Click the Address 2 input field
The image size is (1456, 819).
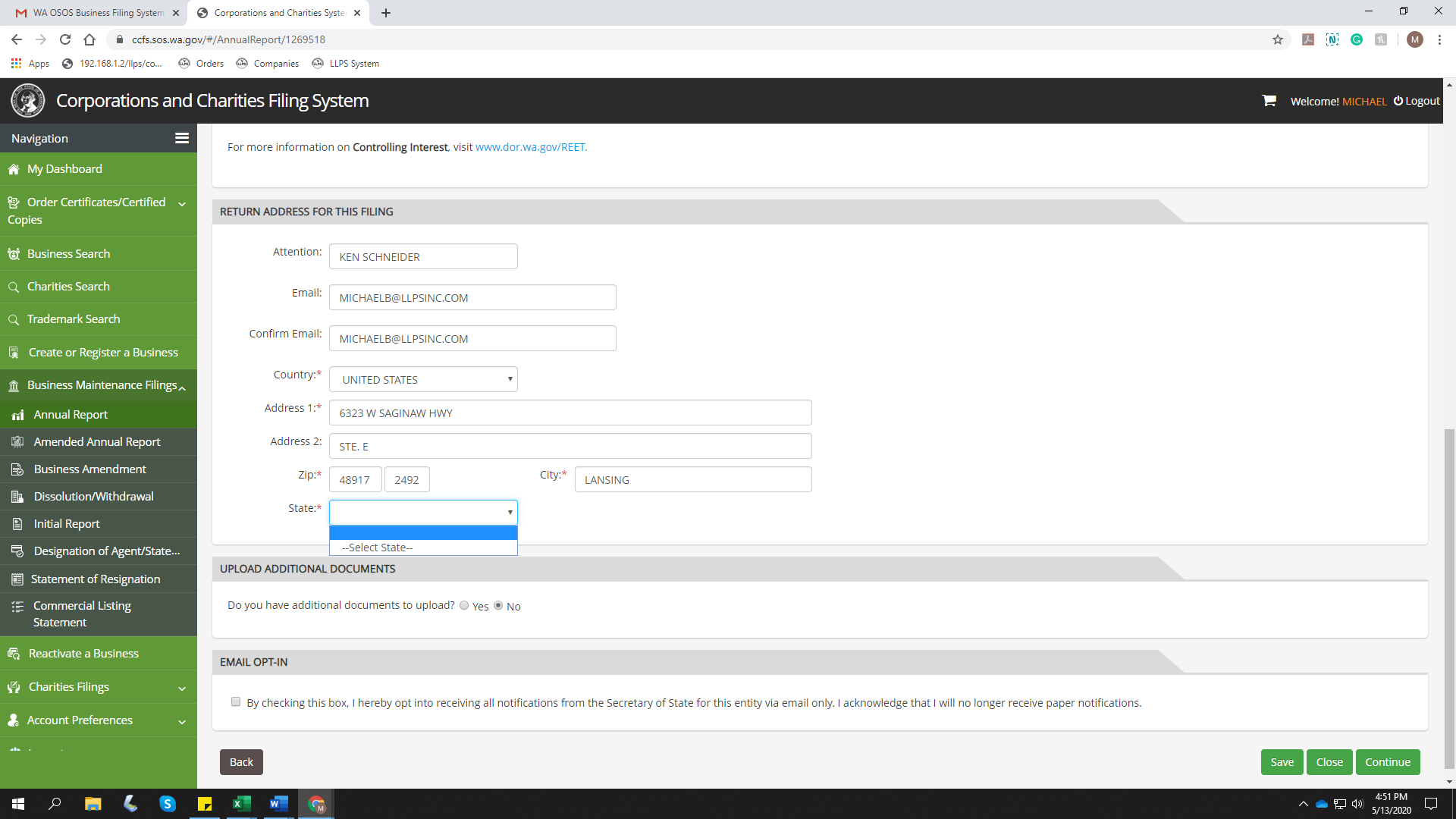pos(570,447)
